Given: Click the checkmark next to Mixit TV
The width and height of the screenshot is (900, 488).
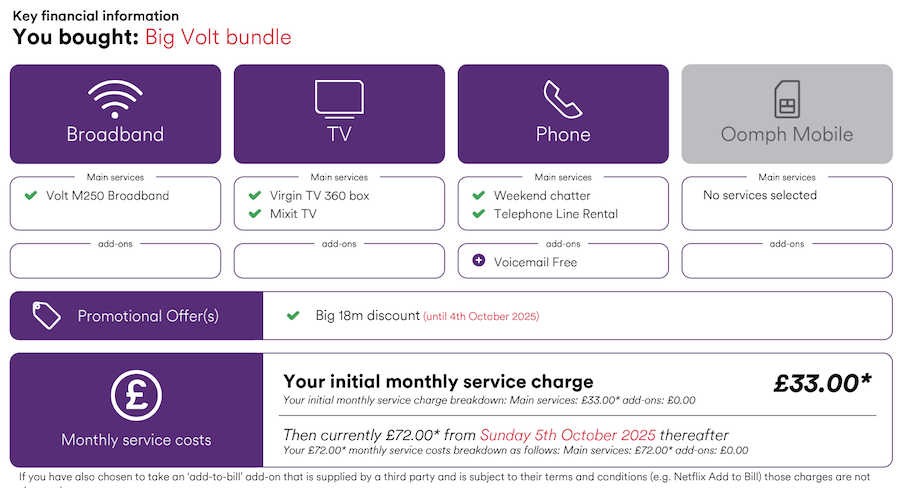Looking at the screenshot, I should click(255, 214).
